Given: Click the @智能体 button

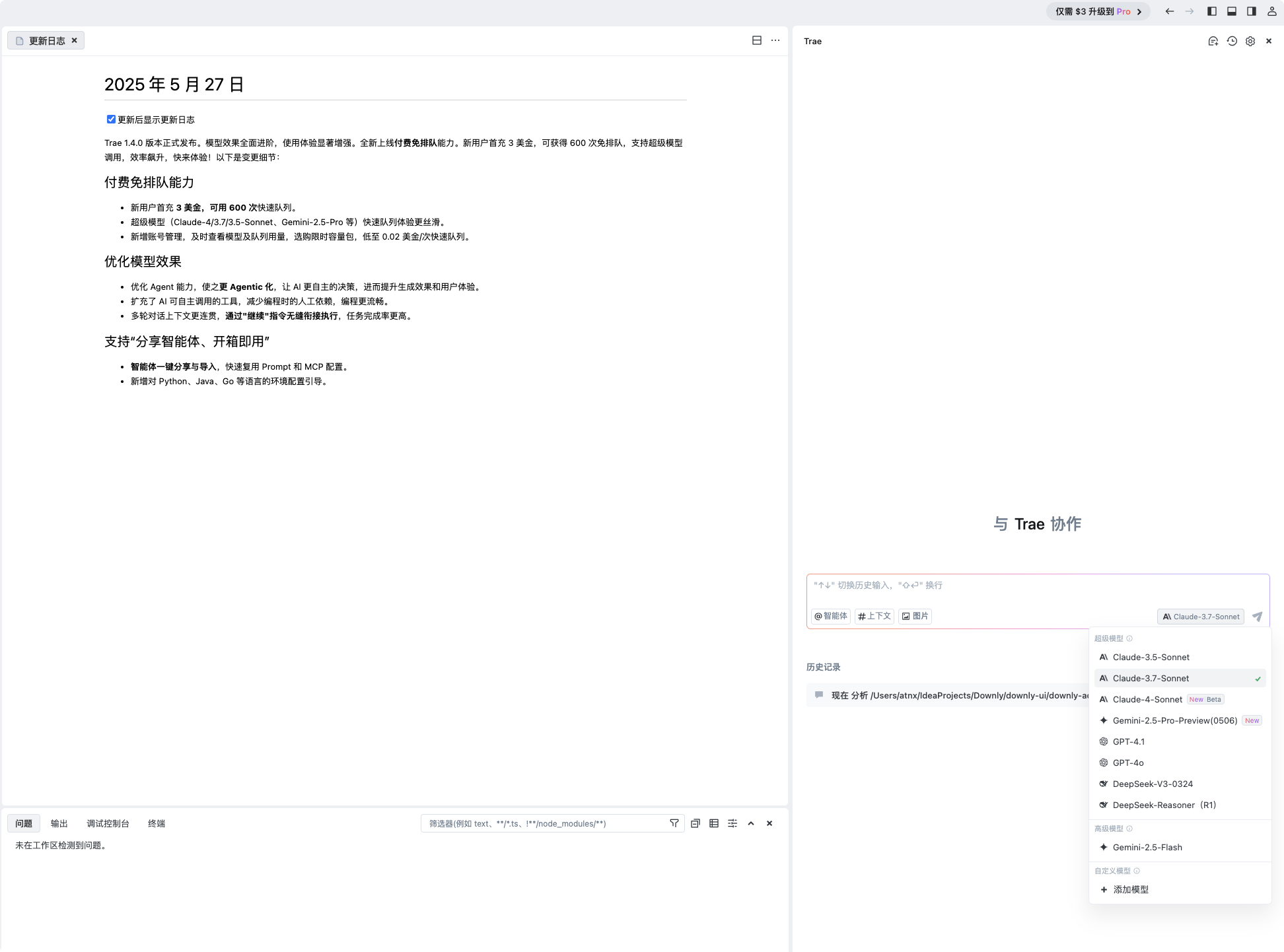Looking at the screenshot, I should [831, 616].
